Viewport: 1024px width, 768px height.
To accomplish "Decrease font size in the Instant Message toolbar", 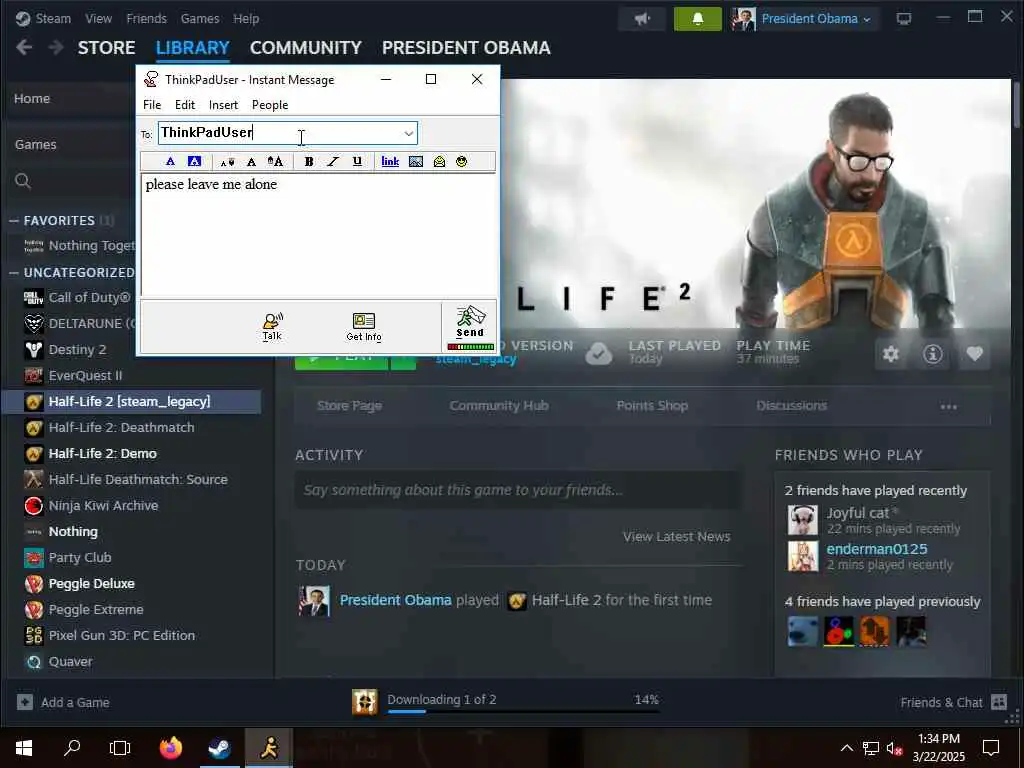I will [x=227, y=162].
